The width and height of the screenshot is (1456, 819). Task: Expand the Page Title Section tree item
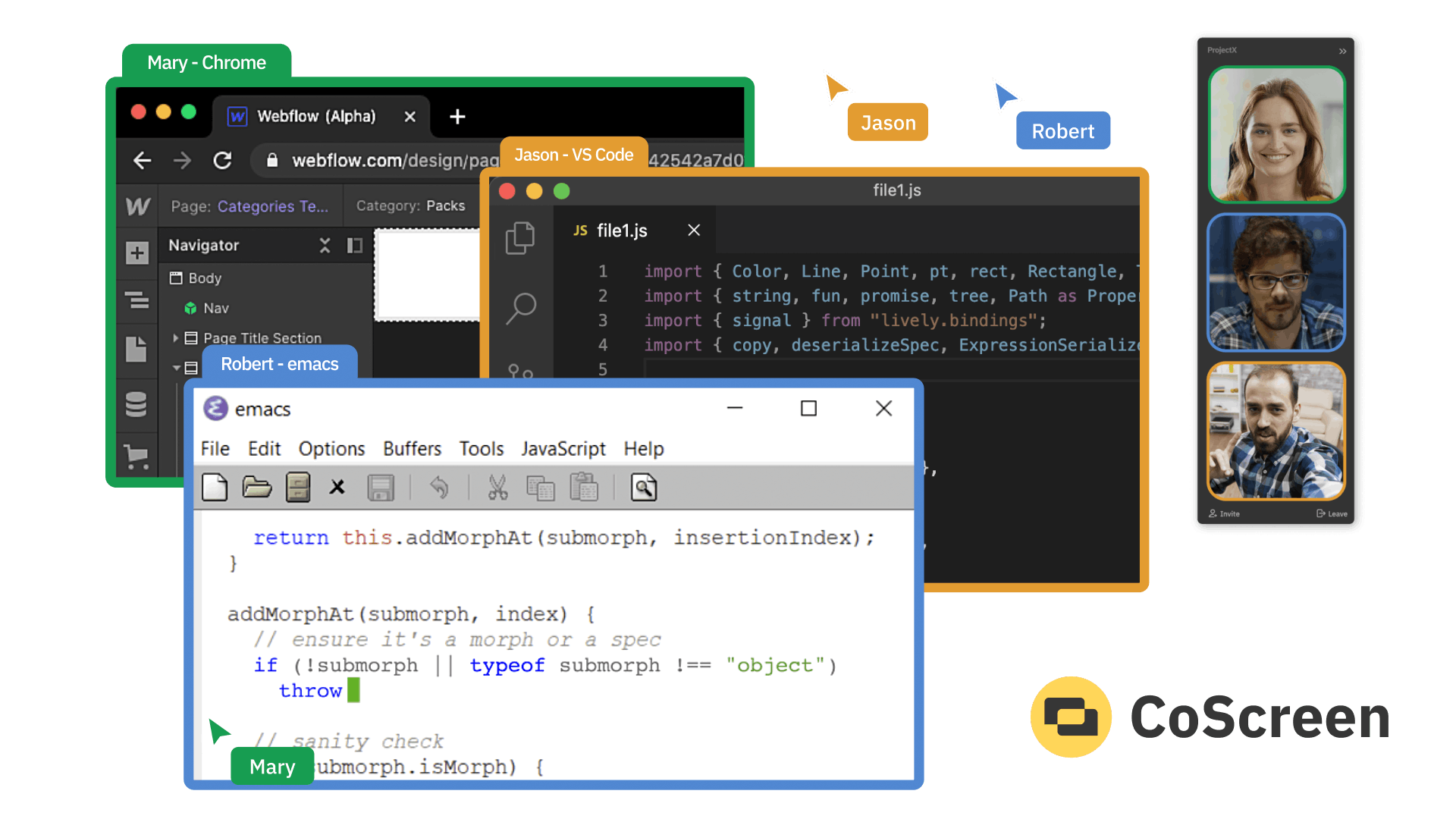175,338
